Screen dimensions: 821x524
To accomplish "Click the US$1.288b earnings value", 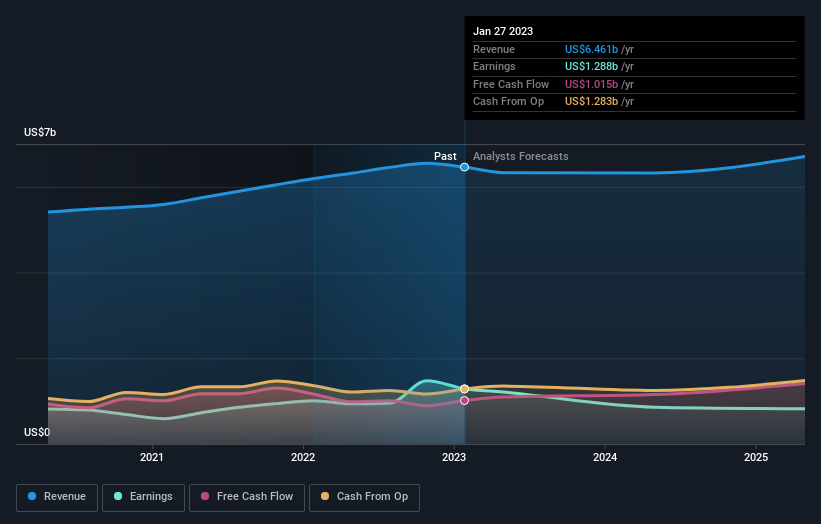I will 591,66.
